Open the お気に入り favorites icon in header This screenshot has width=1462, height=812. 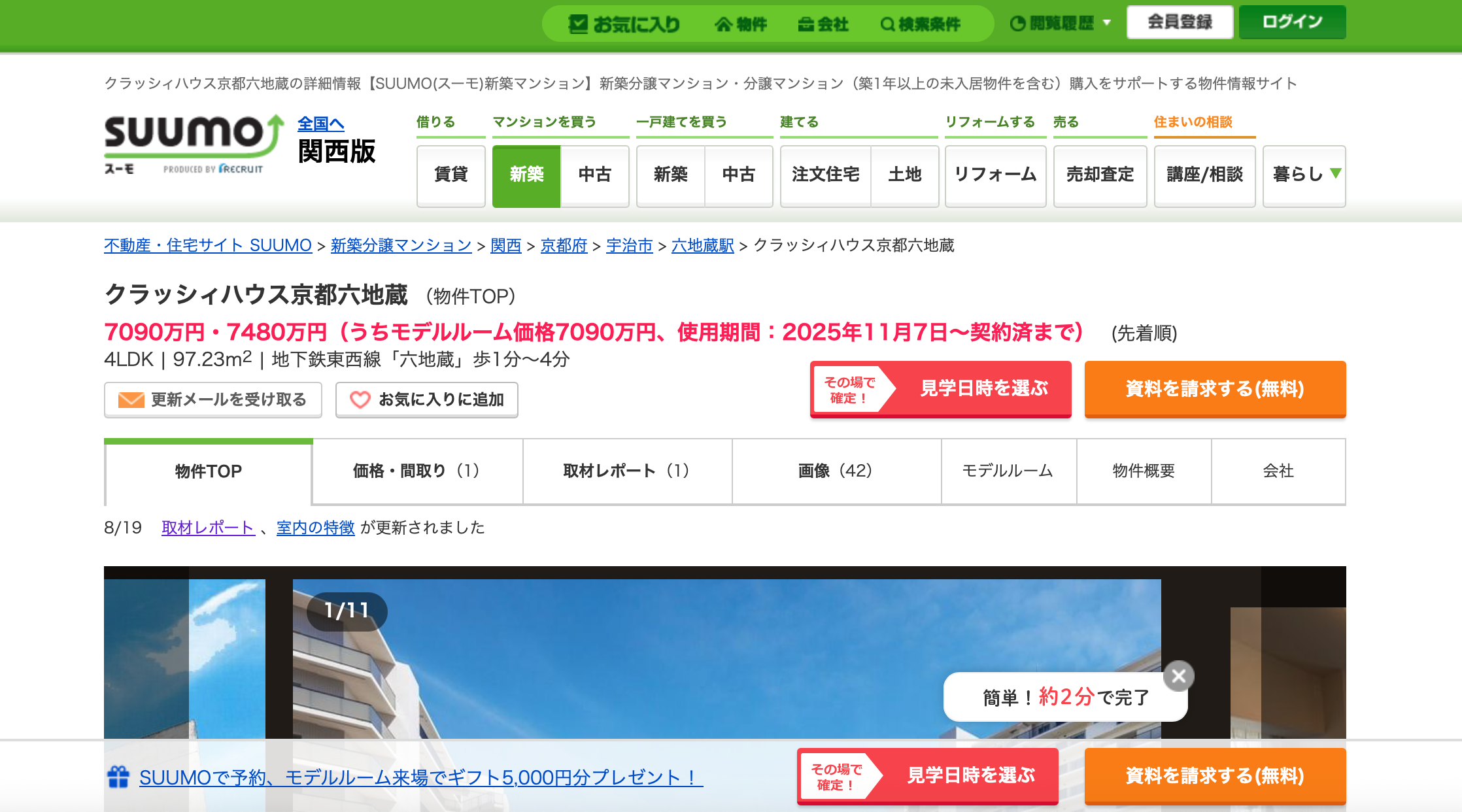pos(624,24)
